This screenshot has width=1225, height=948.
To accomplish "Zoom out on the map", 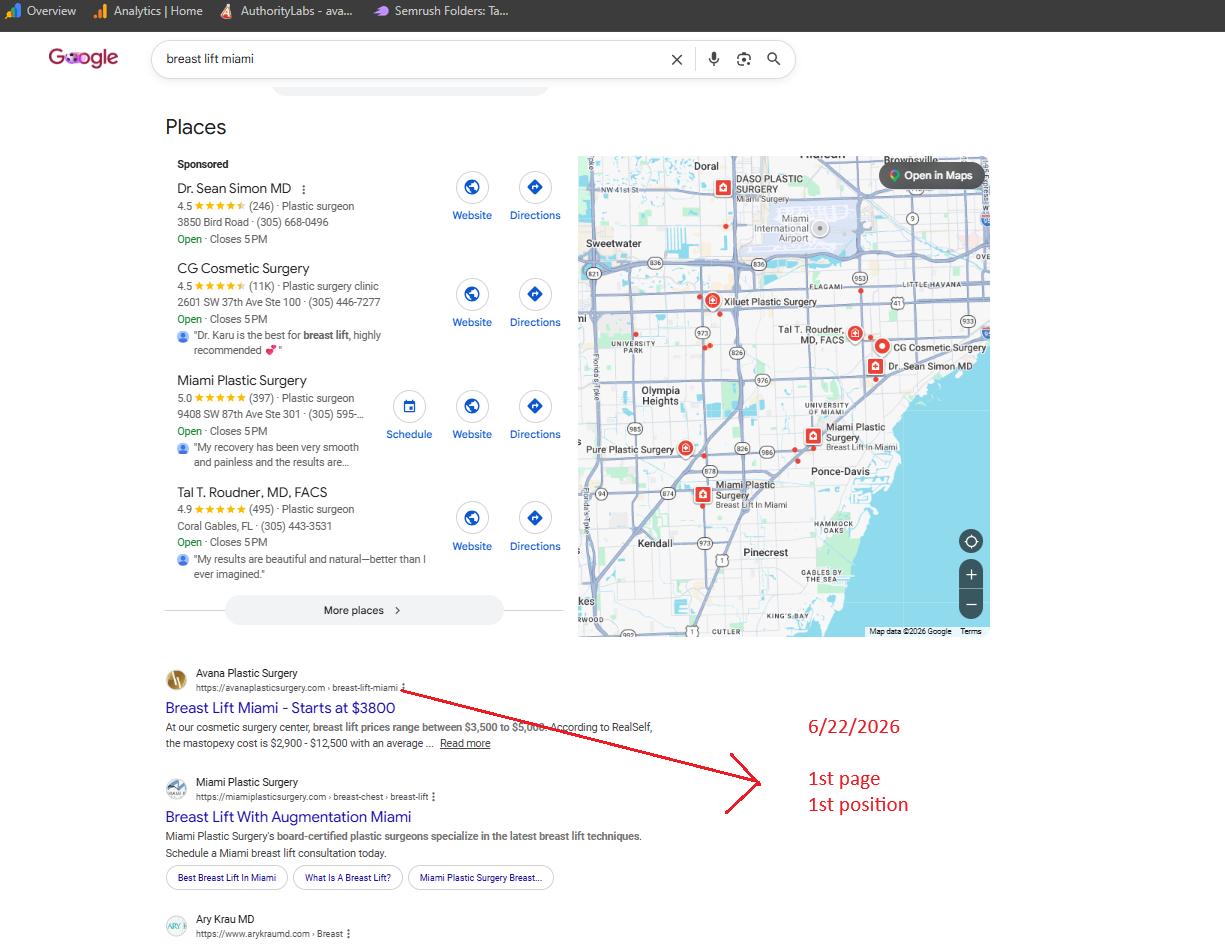I will [970, 605].
